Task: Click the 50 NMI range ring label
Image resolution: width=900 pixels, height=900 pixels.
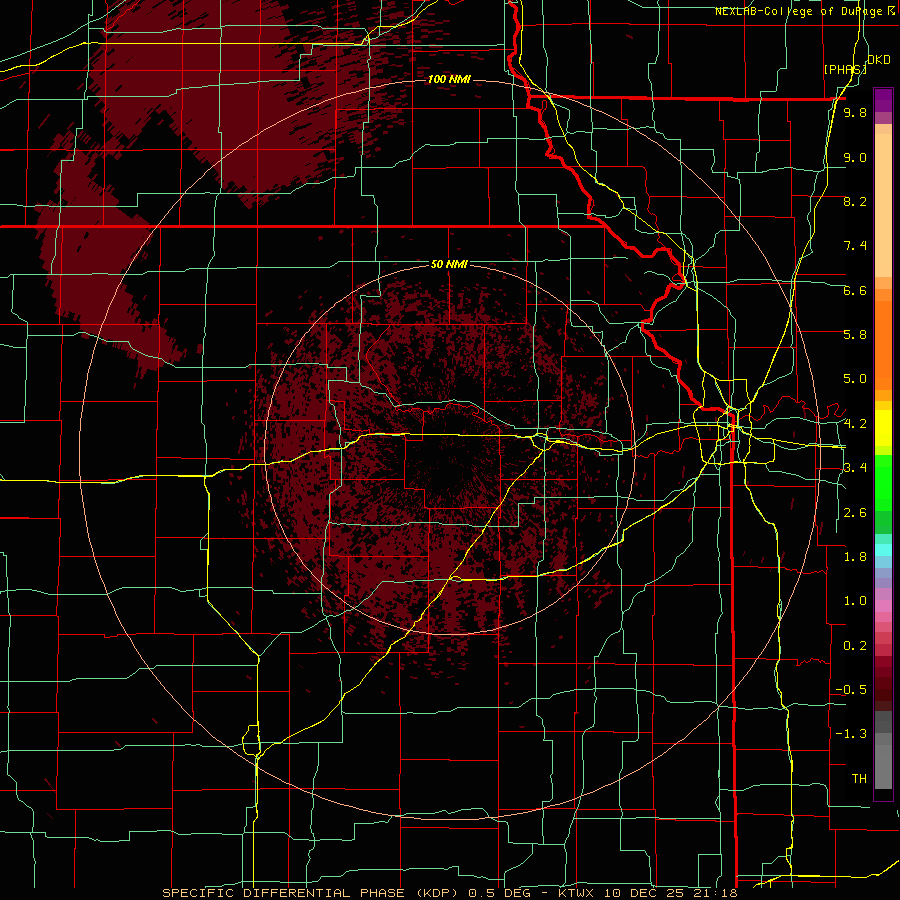Action: pyautogui.click(x=449, y=264)
